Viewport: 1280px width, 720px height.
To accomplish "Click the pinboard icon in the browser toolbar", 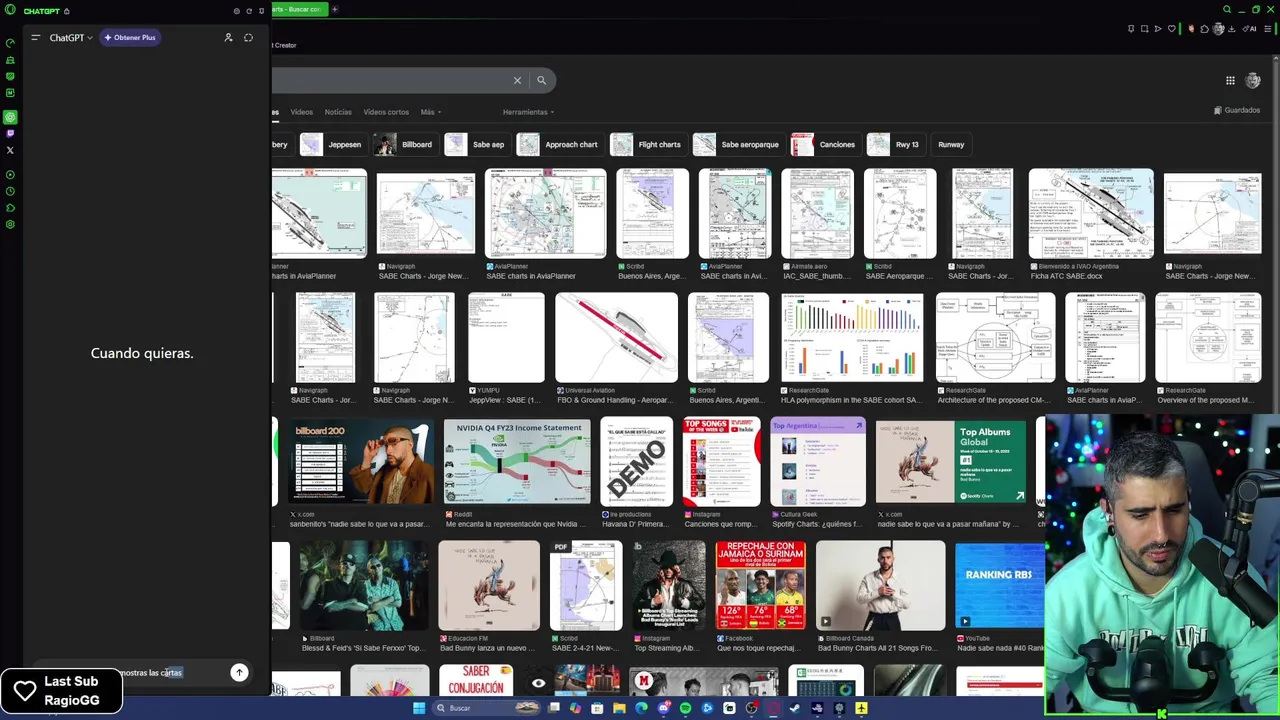I will click(x=1131, y=29).
